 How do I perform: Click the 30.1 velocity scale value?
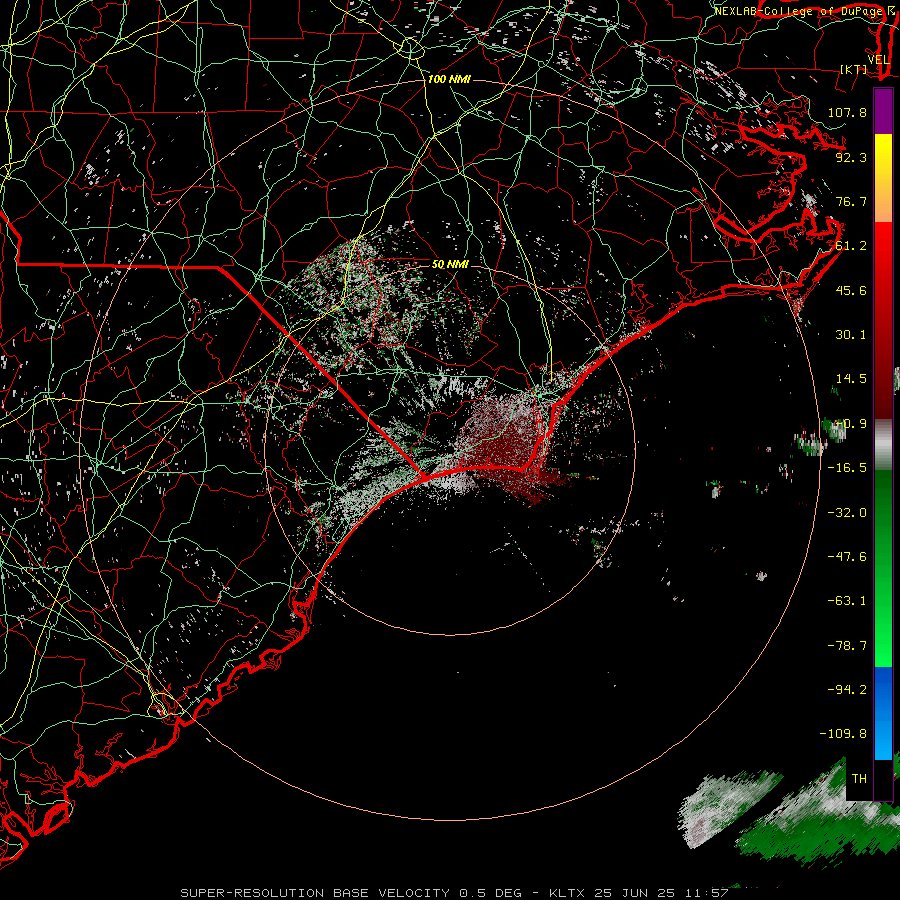[x=851, y=335]
